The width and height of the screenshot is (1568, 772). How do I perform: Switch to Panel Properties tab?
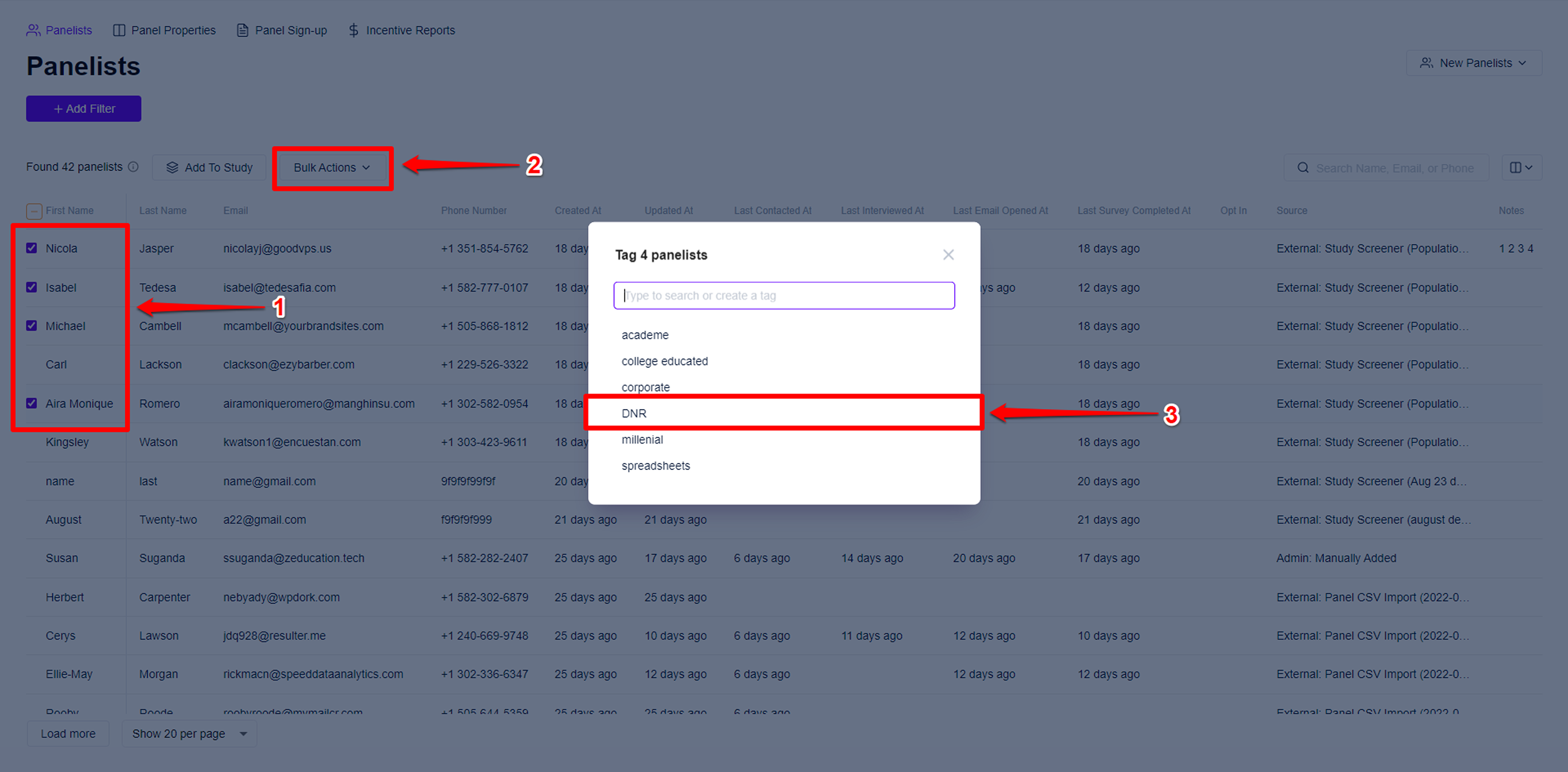[x=164, y=30]
